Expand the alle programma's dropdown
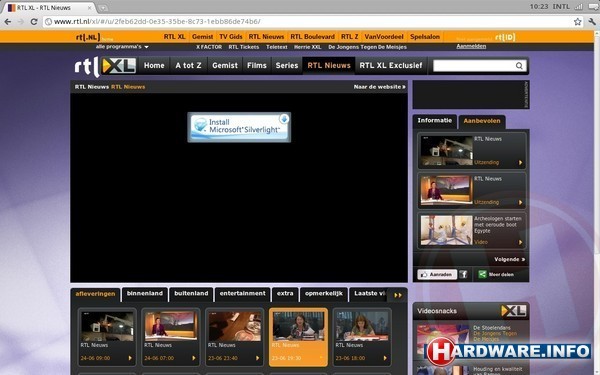 pyautogui.click(x=122, y=47)
